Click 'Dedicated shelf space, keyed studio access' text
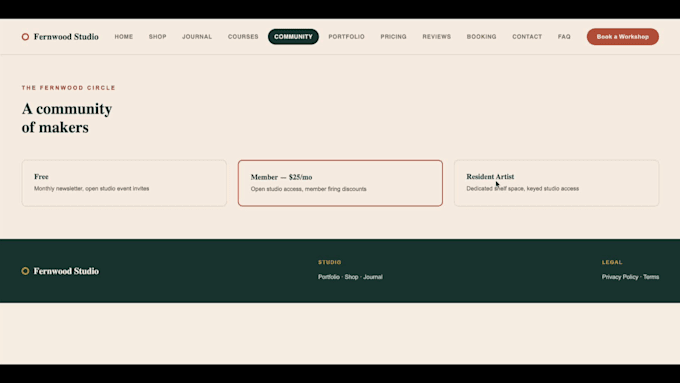Image resolution: width=680 pixels, height=383 pixels. pos(523,189)
